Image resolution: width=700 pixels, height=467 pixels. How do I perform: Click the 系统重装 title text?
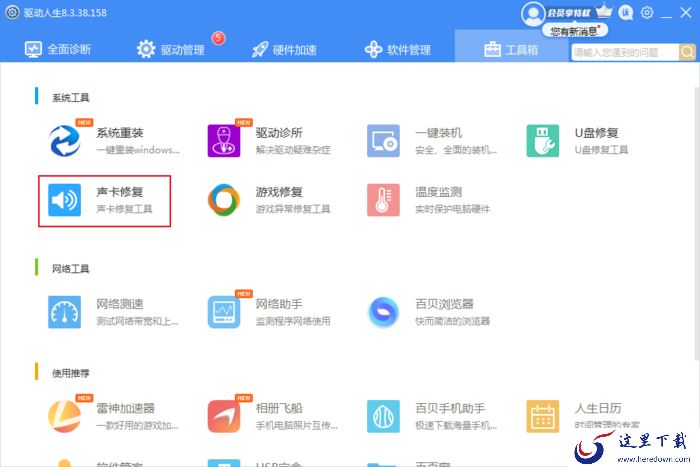pyautogui.click(x=120, y=133)
